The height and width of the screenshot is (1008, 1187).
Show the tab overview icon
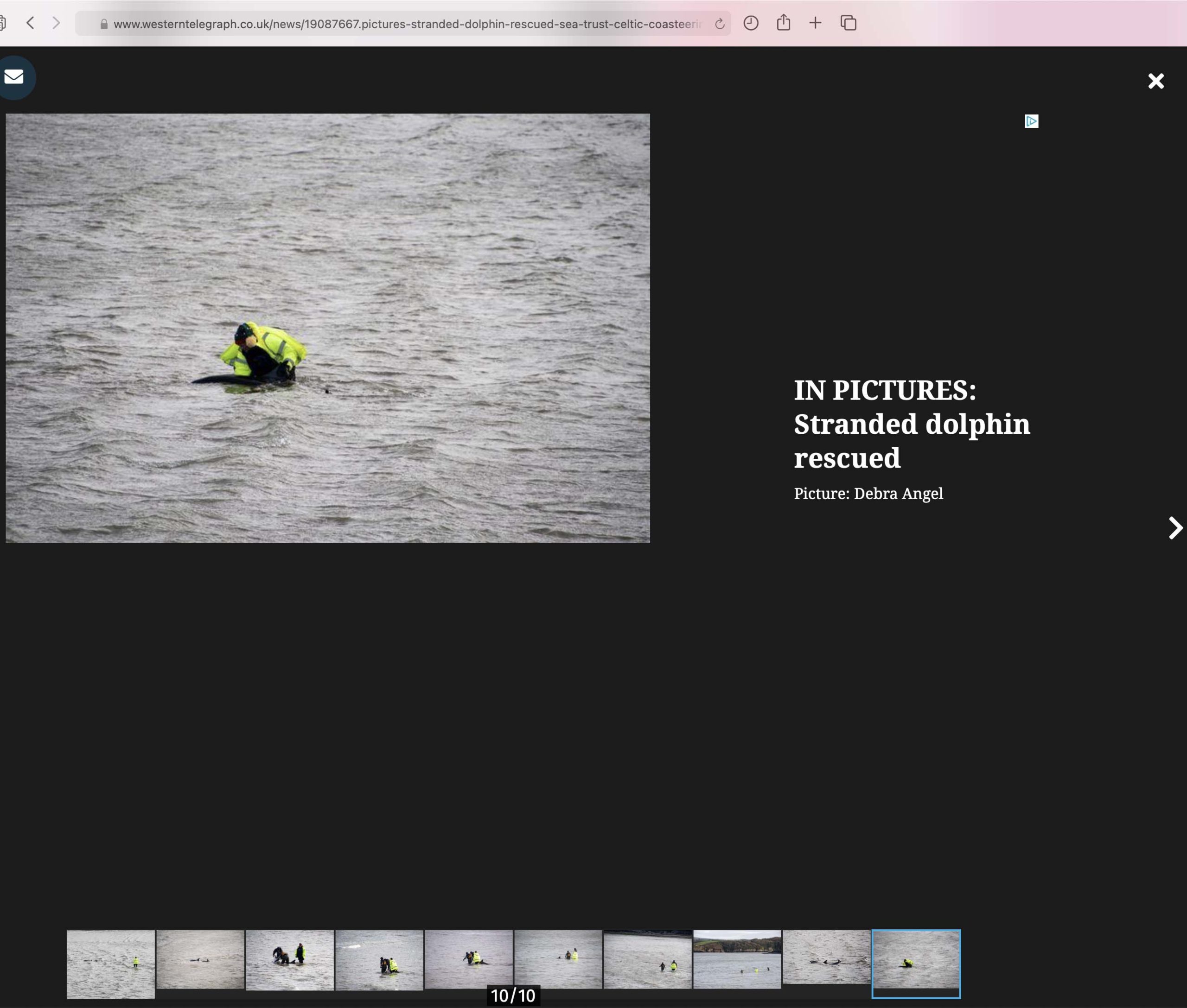click(x=848, y=23)
